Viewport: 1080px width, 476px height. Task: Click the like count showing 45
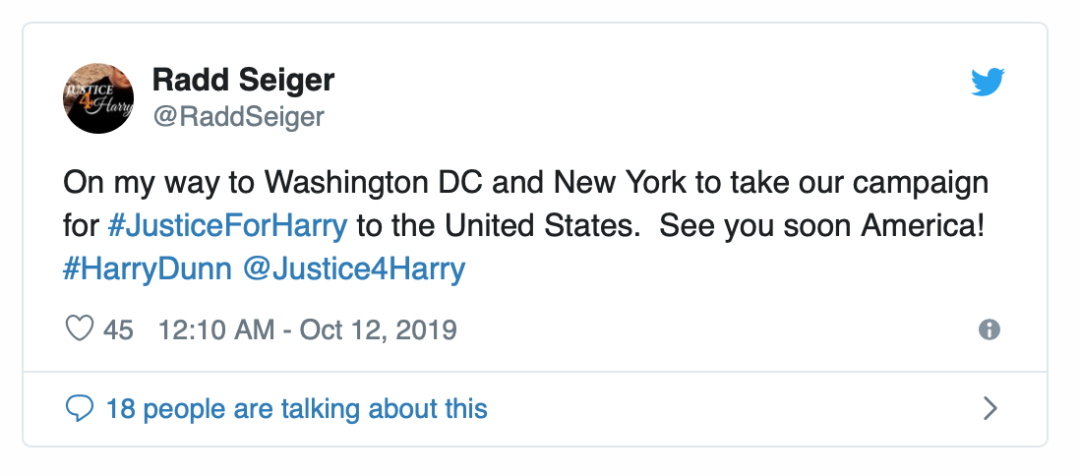point(118,329)
